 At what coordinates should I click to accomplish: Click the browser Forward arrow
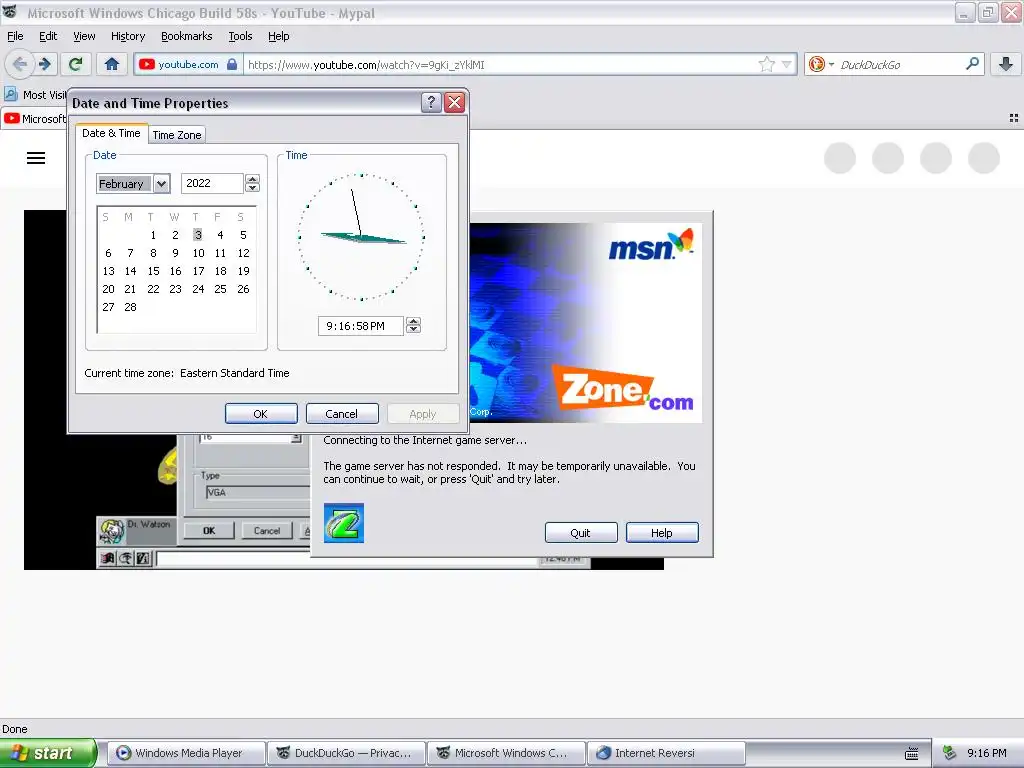(45, 64)
